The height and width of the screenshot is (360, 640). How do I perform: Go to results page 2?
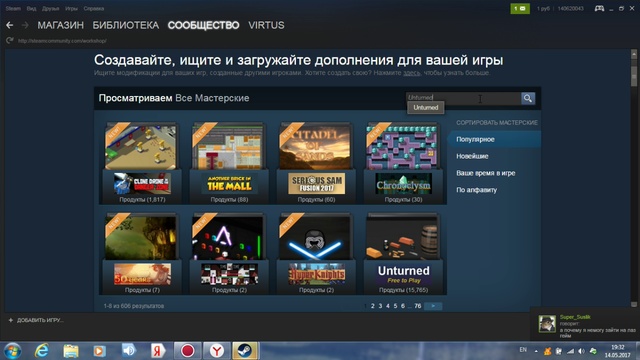pos(373,306)
